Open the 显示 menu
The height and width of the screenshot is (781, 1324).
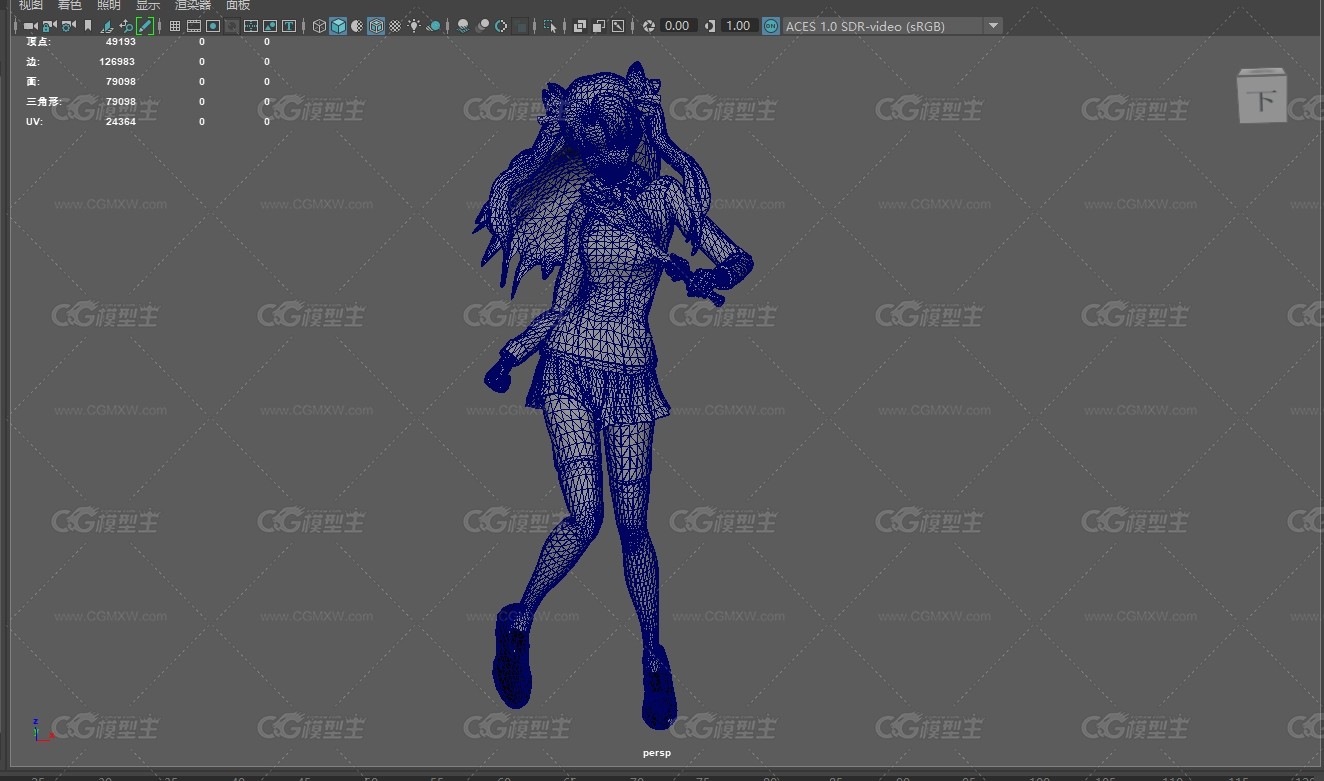click(x=148, y=5)
